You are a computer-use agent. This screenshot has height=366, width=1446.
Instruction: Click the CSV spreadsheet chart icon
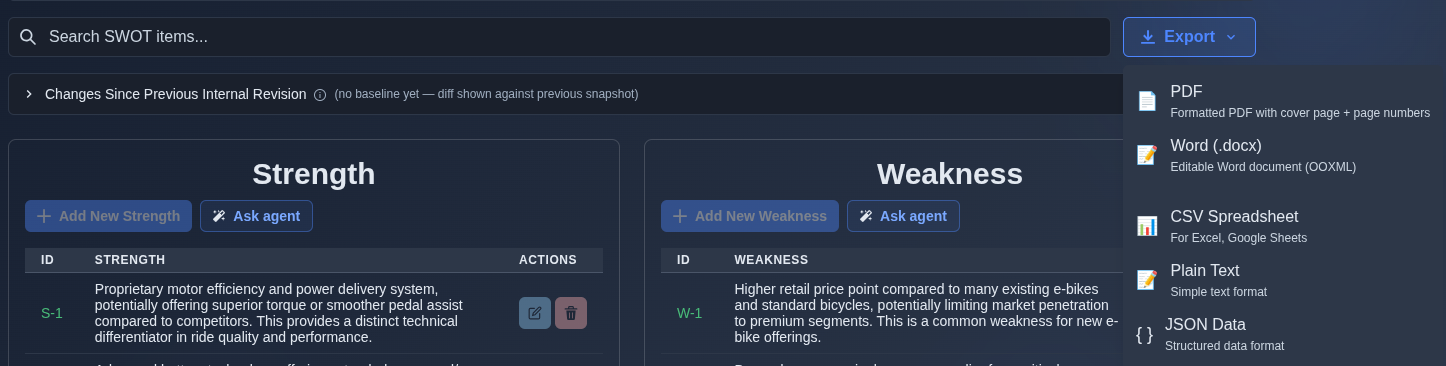1147,226
